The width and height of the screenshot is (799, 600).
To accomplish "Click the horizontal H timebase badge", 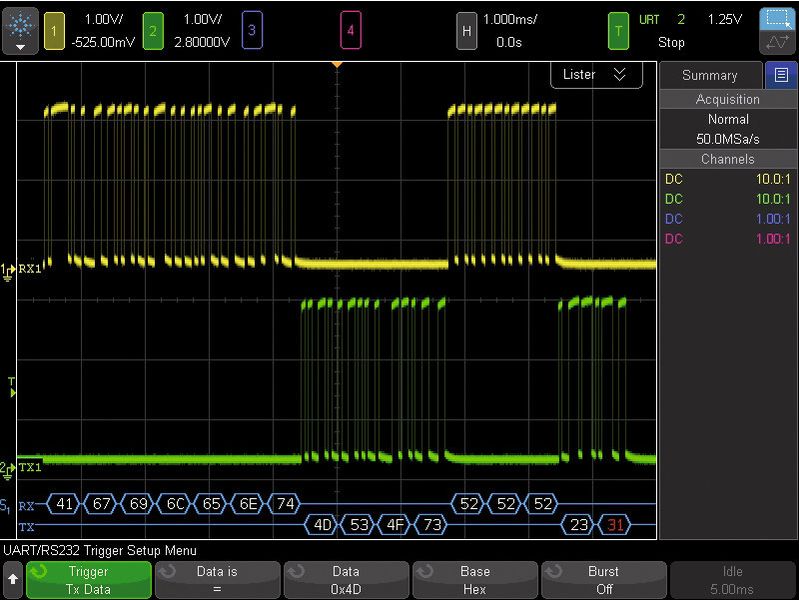I will pos(466,30).
